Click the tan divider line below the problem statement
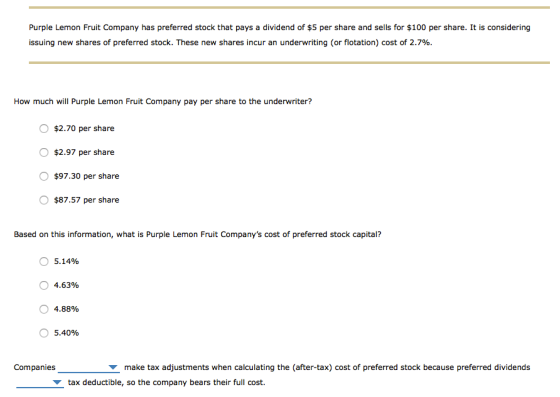 click(x=289, y=62)
